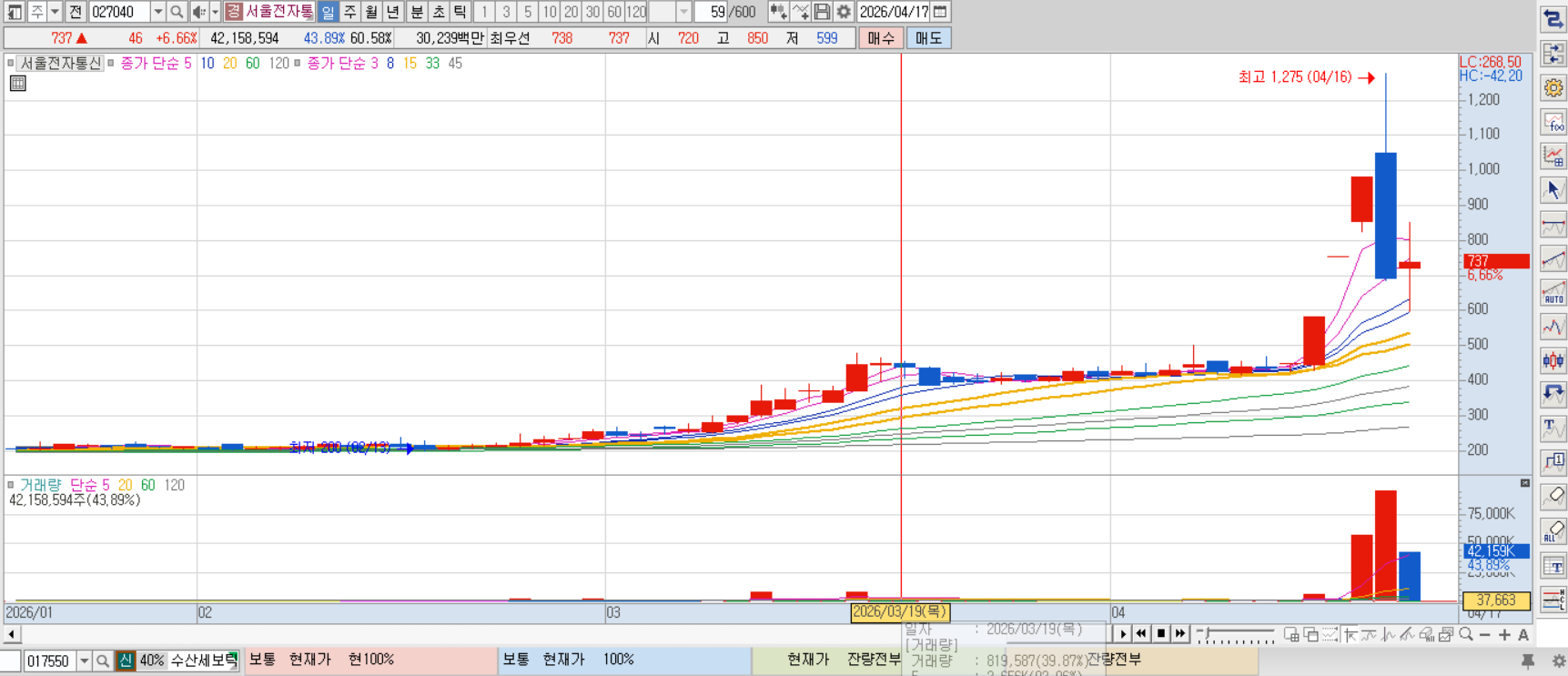Open the orange gear settings in right sidebar

(1553, 87)
